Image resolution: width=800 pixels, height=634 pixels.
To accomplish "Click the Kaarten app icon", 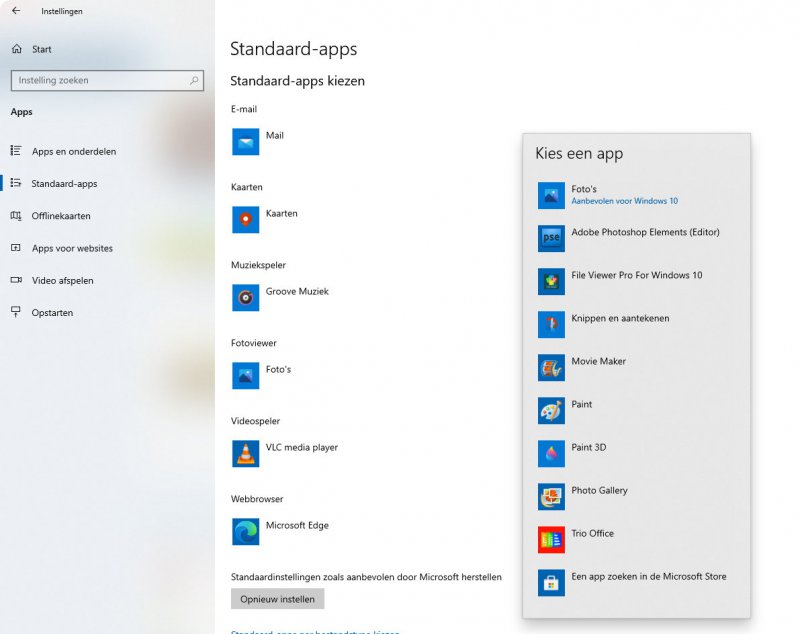I will point(245,220).
